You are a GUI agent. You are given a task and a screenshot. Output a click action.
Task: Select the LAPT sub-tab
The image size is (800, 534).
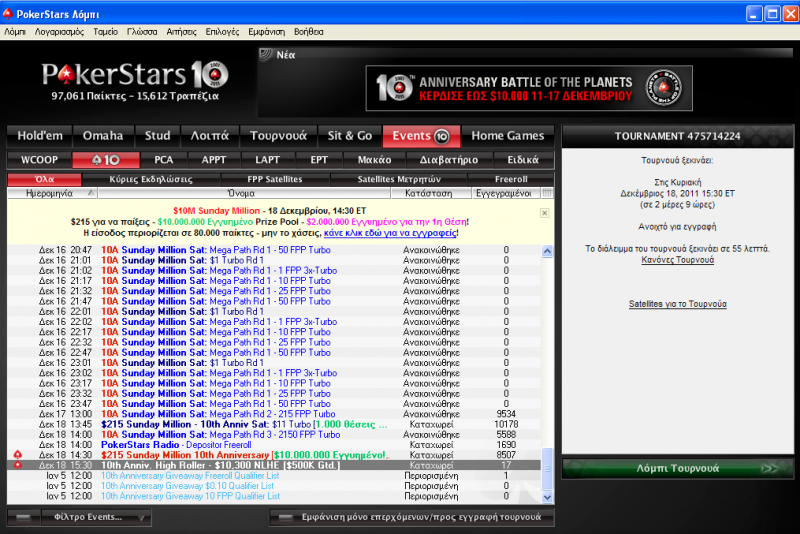click(x=267, y=160)
